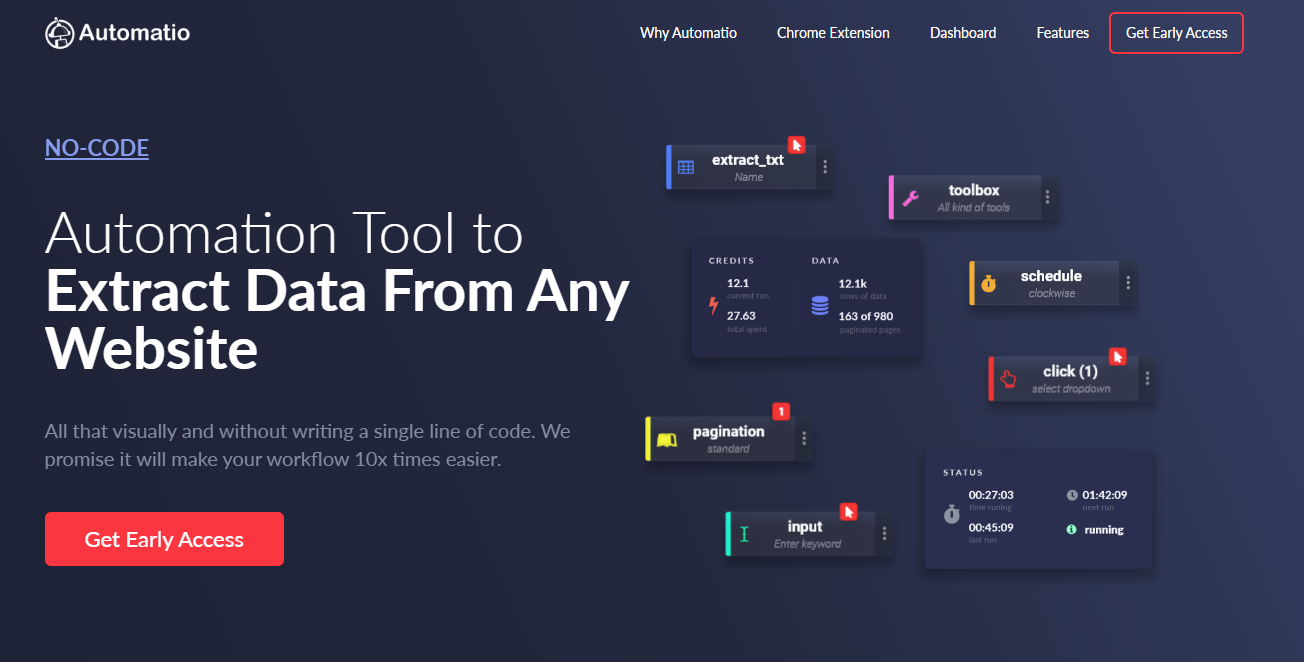The height and width of the screenshot is (662, 1304).
Task: Click the stopwatch icon in Status panel
Action: 952,513
